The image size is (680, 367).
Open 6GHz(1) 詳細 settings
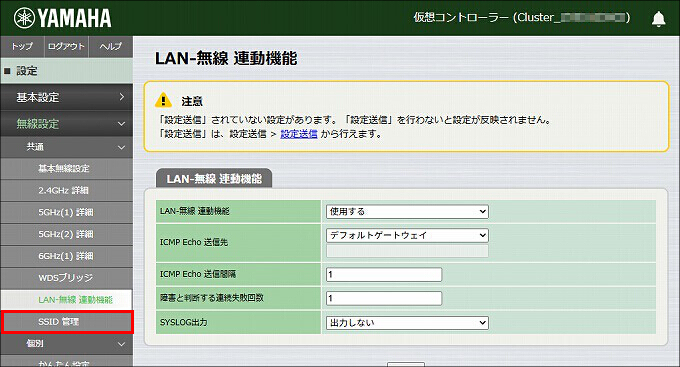click(x=66, y=256)
